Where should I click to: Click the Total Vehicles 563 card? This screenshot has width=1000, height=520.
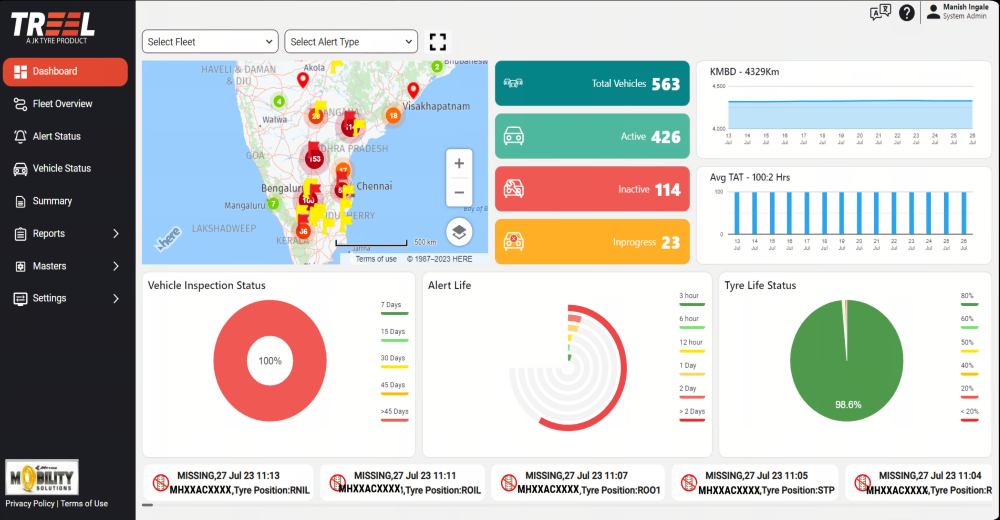[x=592, y=84]
